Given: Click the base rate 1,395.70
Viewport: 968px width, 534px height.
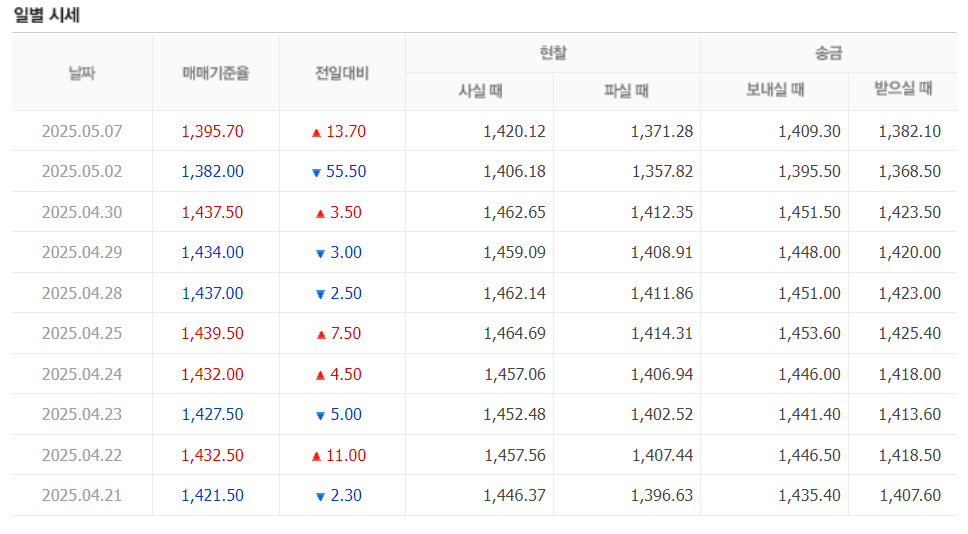Looking at the screenshot, I should pos(212,131).
